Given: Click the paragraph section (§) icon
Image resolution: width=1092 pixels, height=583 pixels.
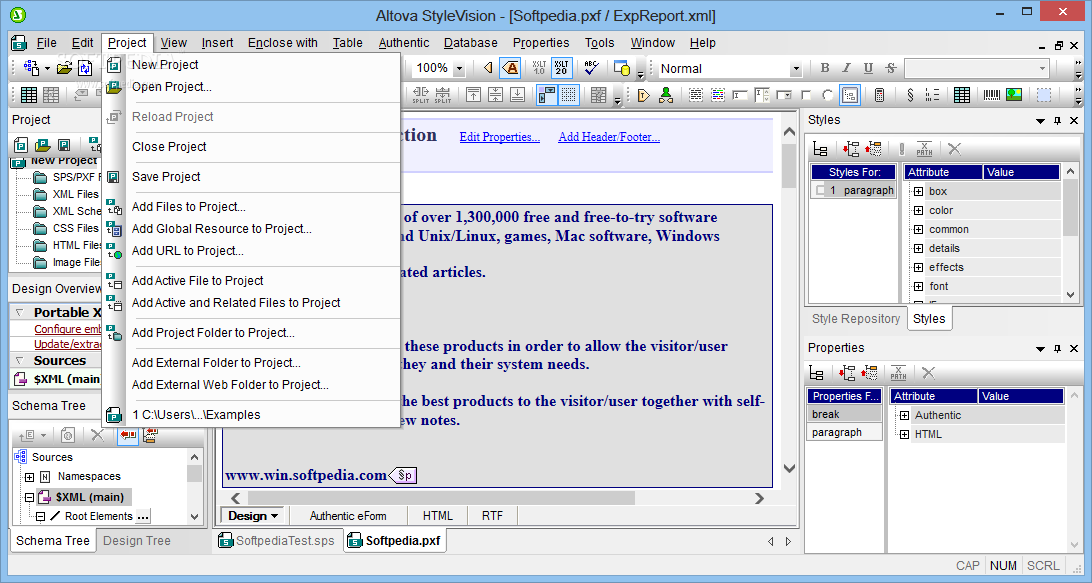Looking at the screenshot, I should pos(910,95).
